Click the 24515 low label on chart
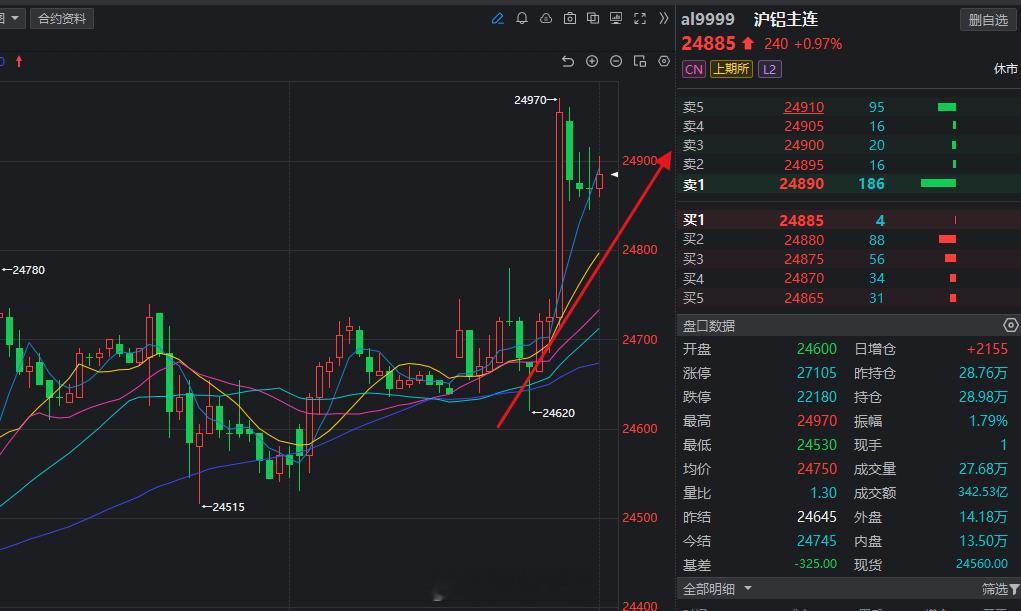Screen dimensions: 1021x611 click(229, 507)
